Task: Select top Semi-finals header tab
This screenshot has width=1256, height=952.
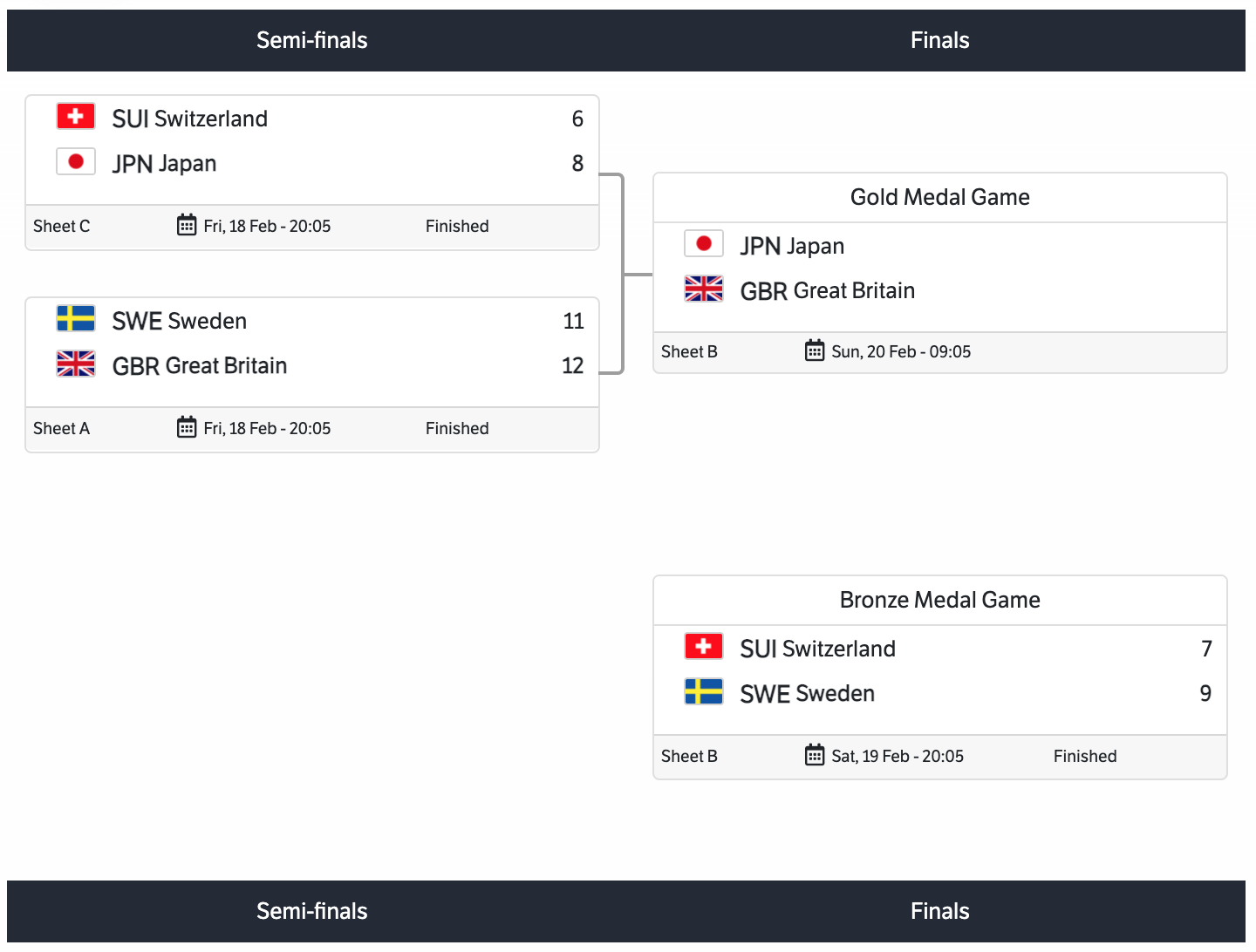Action: (312, 40)
